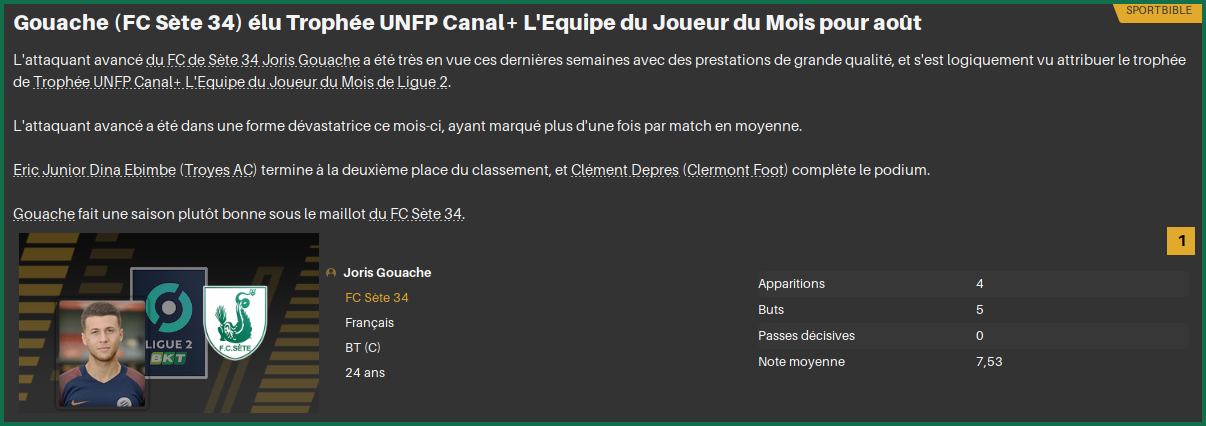This screenshot has height=426, width=1206.
Task: Click the Apparitions stat row
Action: coord(968,284)
